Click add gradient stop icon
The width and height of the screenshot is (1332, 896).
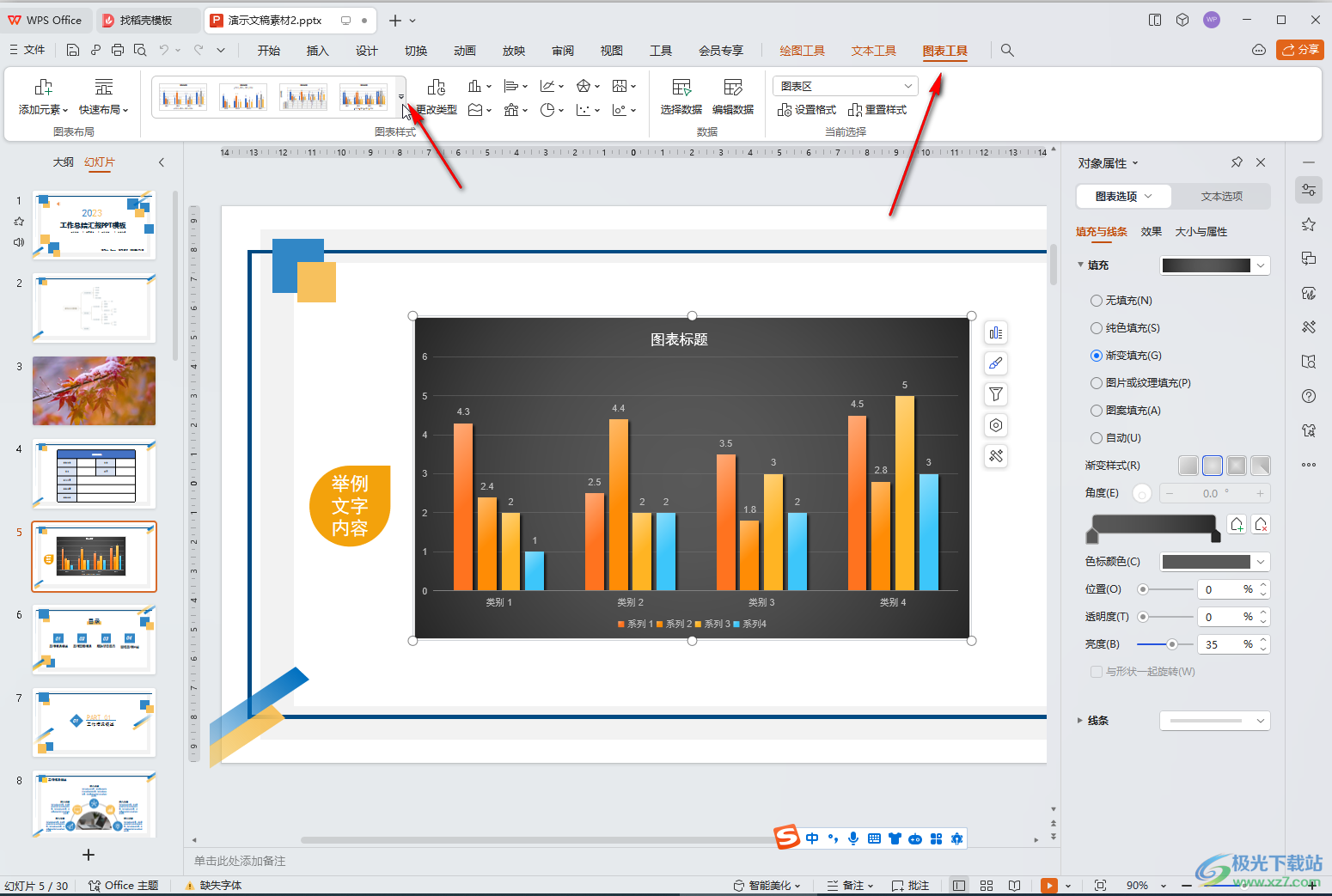tap(1237, 524)
